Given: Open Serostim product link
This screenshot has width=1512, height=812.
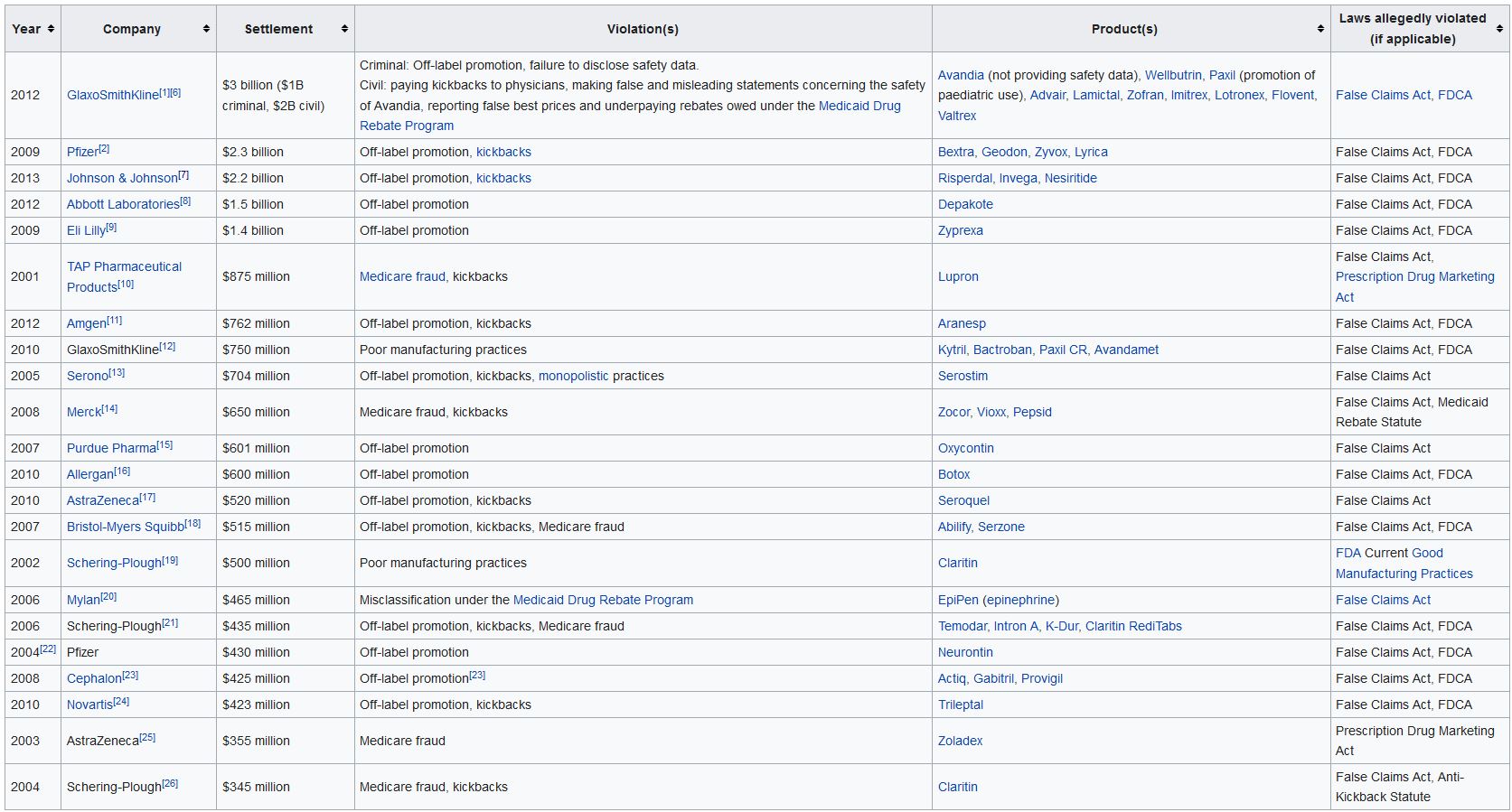Looking at the screenshot, I should [x=963, y=376].
